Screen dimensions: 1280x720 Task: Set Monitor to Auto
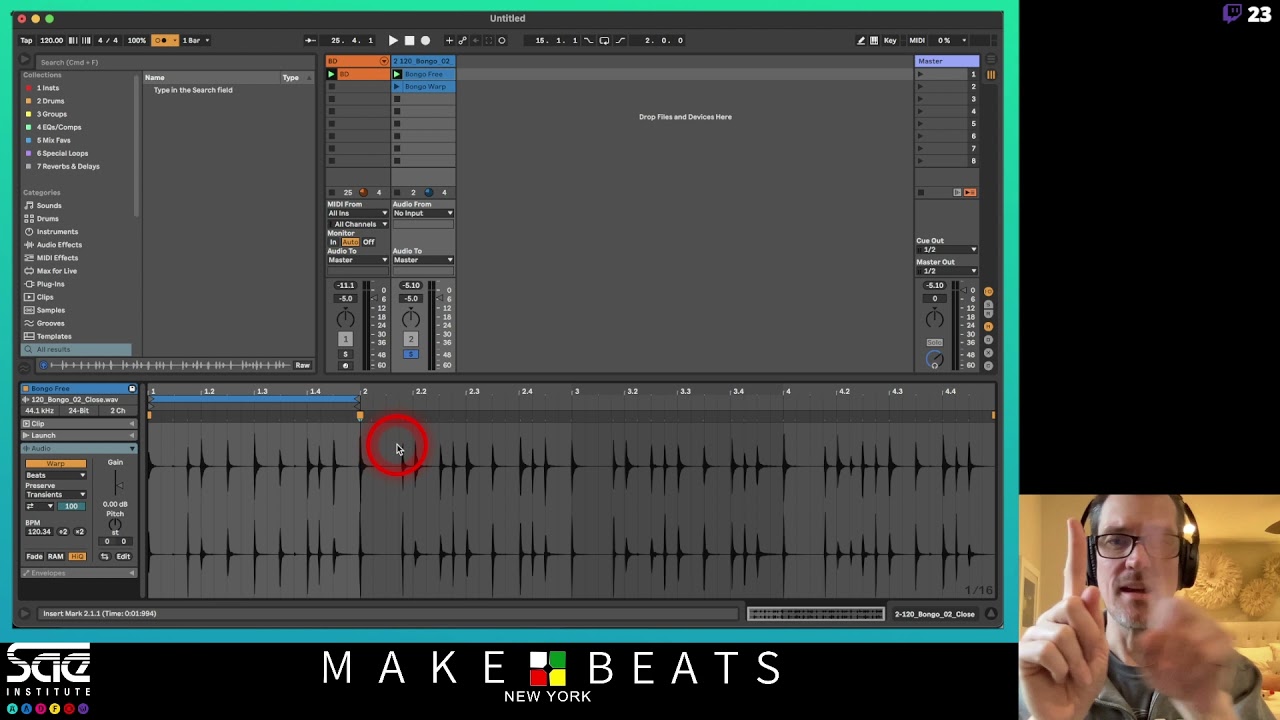350,242
